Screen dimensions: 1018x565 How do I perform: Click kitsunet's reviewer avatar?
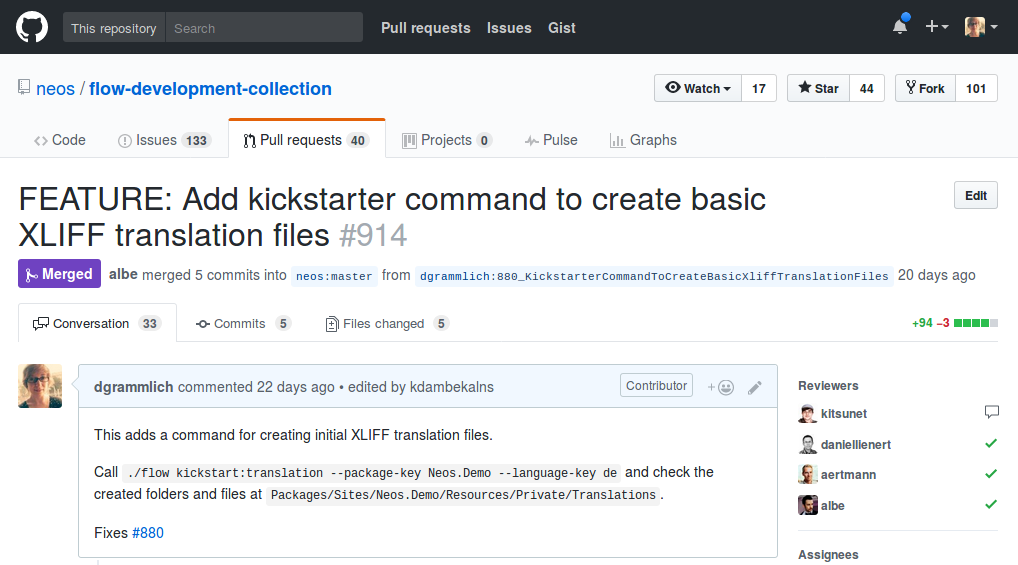click(808, 414)
